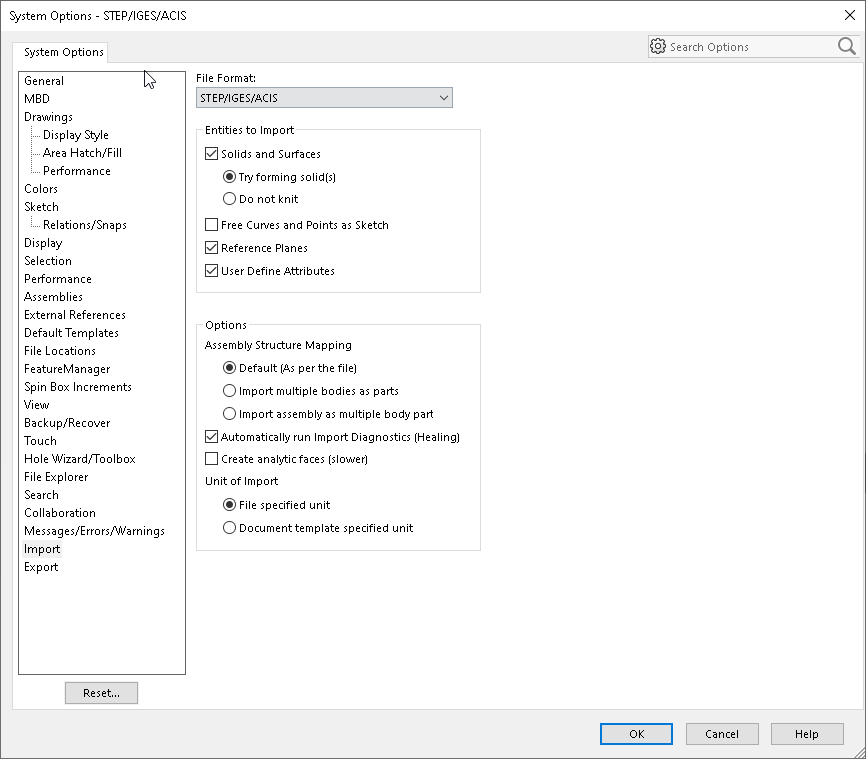Choose Import multiple bodies as parts
The height and width of the screenshot is (759, 866).
(x=229, y=391)
